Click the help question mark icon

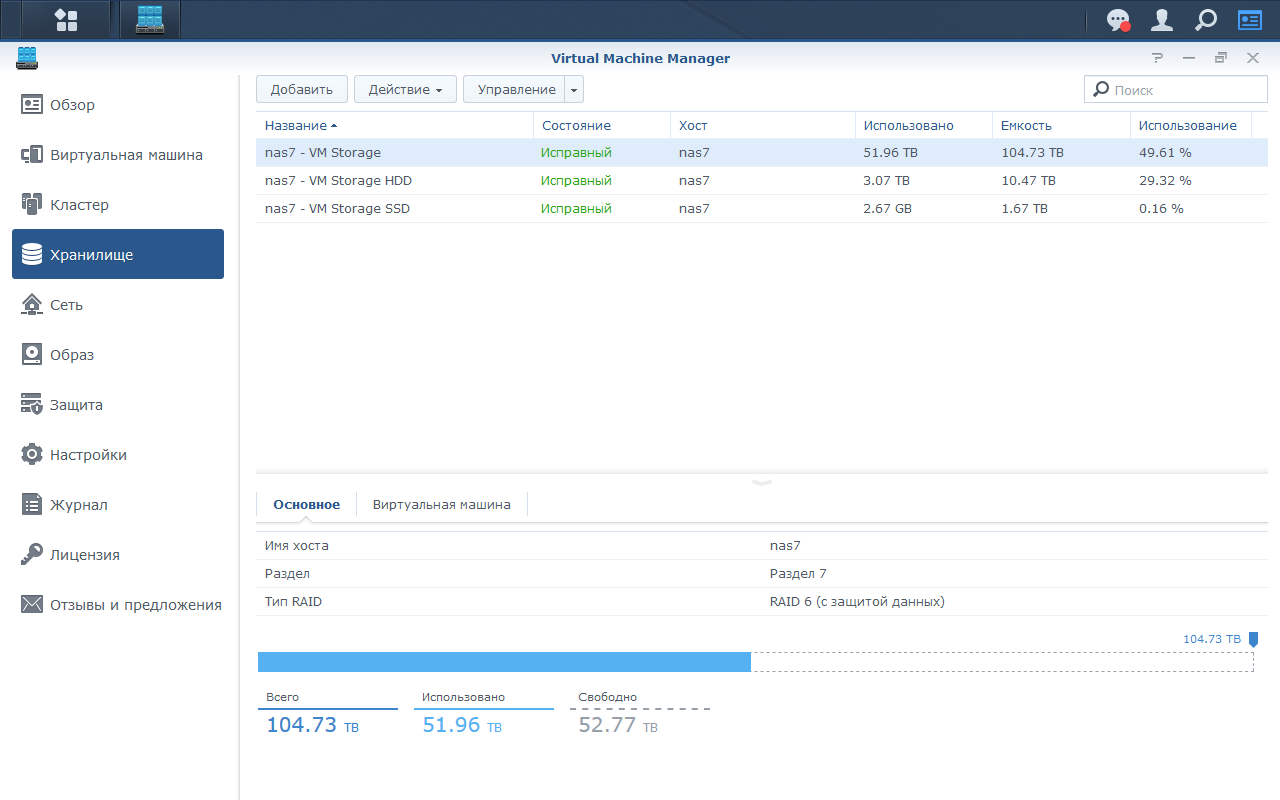click(1157, 58)
